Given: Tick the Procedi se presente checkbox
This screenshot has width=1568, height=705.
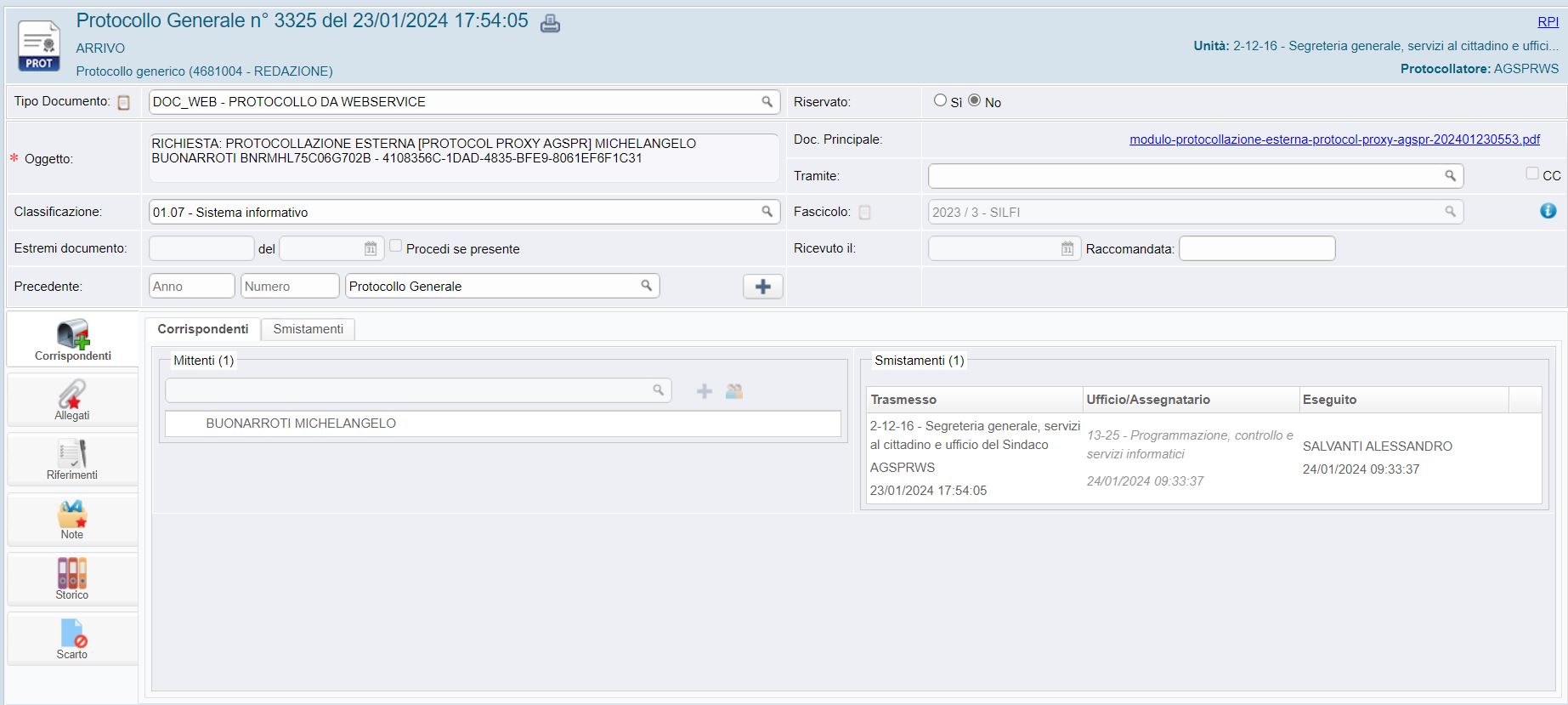Looking at the screenshot, I should coord(395,247).
